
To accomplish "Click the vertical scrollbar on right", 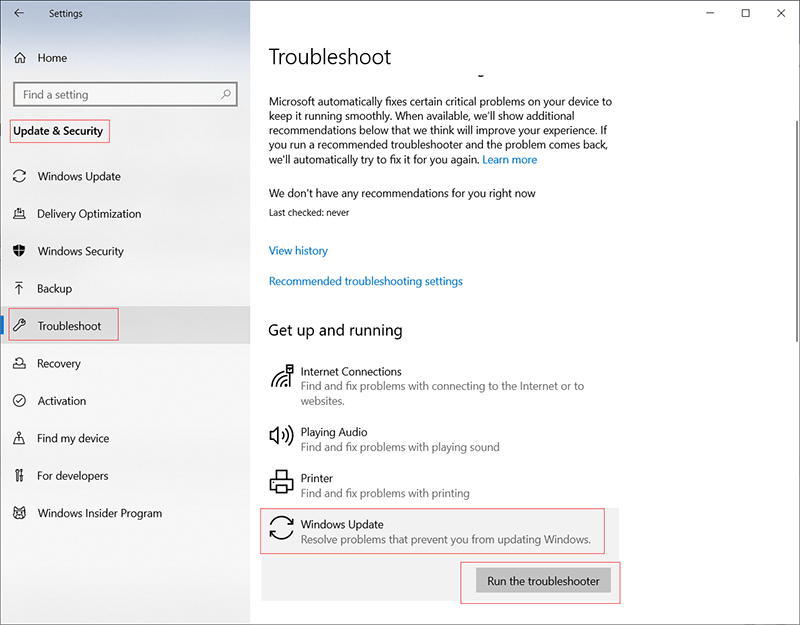I will coord(797,231).
